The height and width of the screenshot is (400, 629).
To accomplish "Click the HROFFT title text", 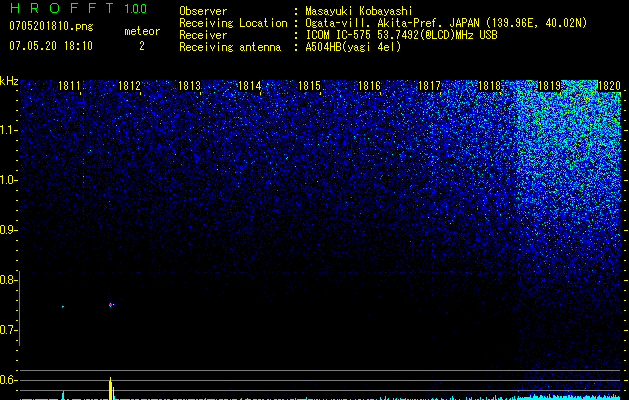I will click(x=62, y=8).
